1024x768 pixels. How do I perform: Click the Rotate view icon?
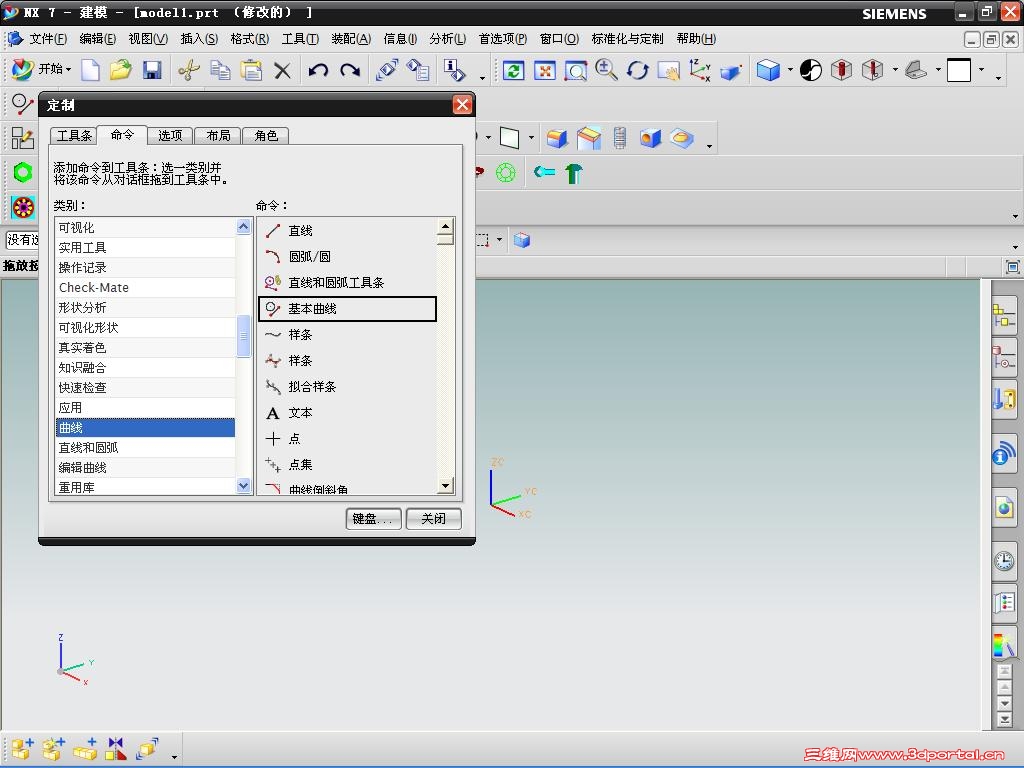click(637, 70)
